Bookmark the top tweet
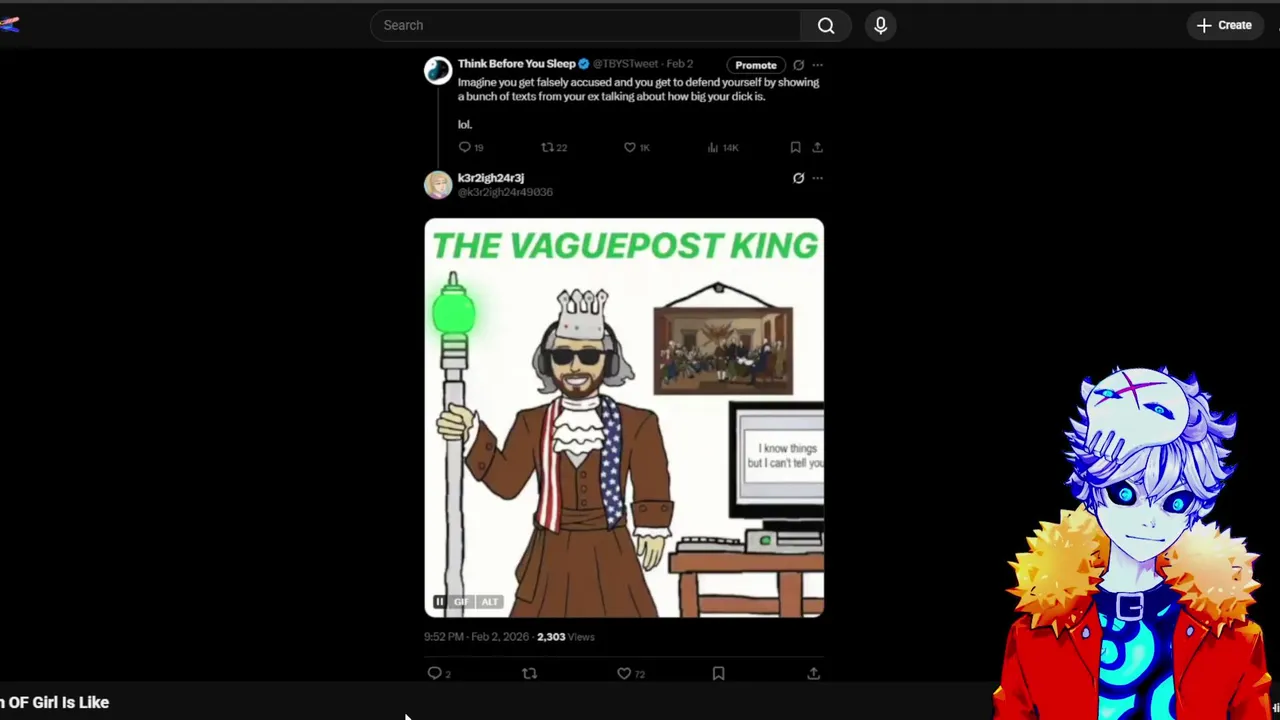 pyautogui.click(x=795, y=147)
